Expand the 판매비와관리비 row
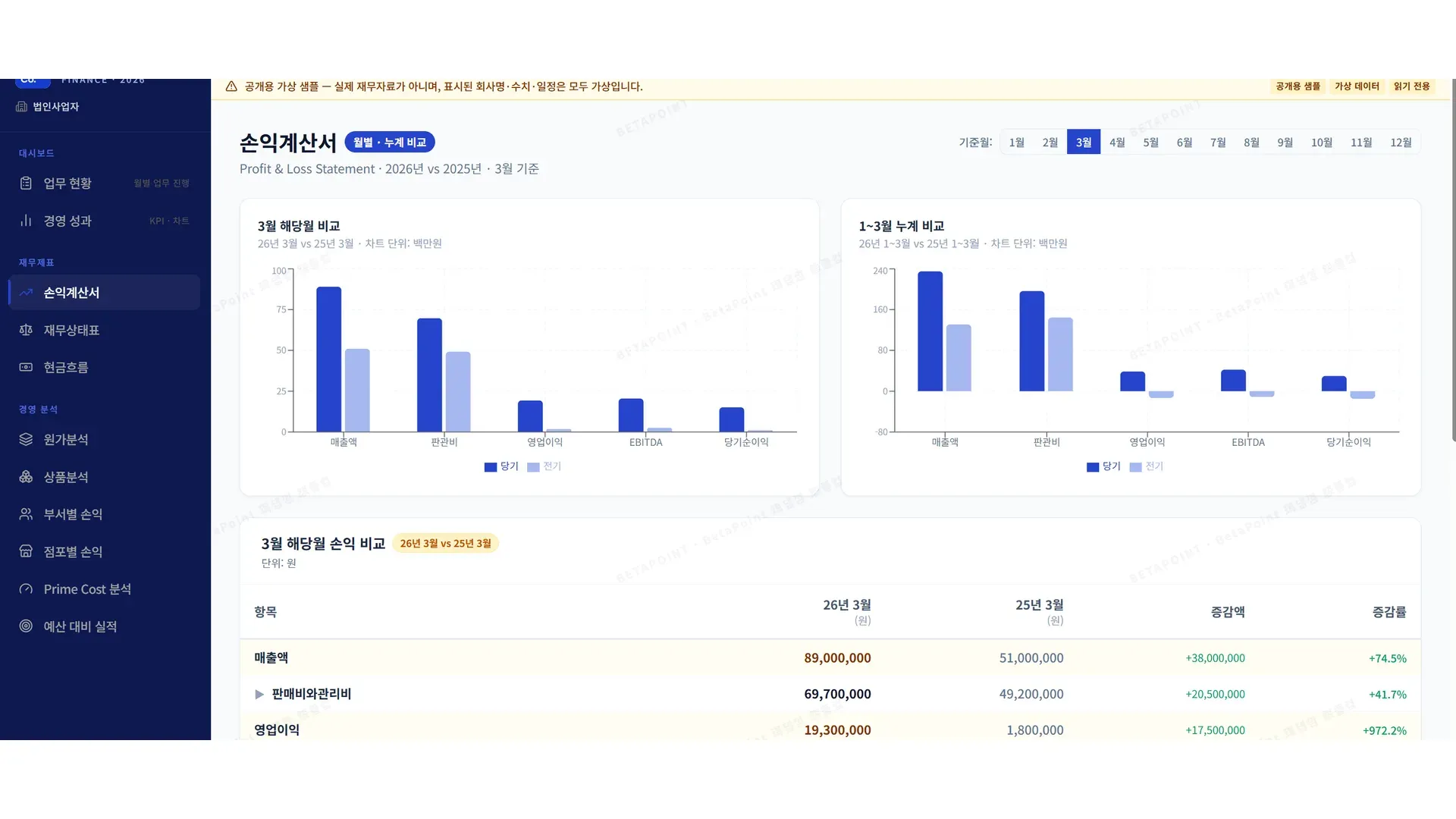1456x819 pixels. pos(259,695)
